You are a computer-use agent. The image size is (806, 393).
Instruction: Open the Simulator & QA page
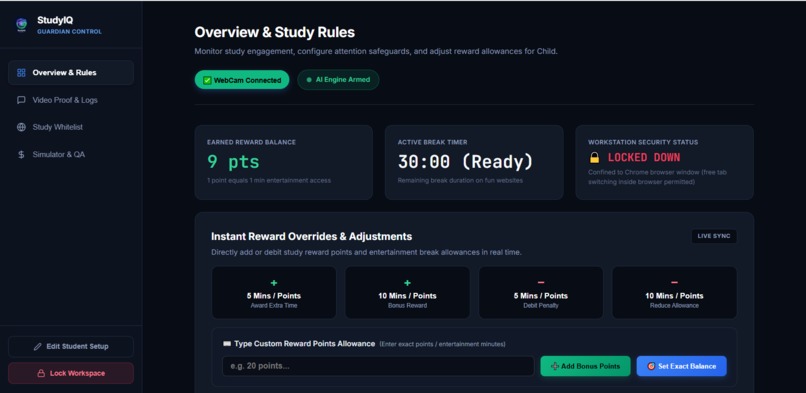[71, 154]
